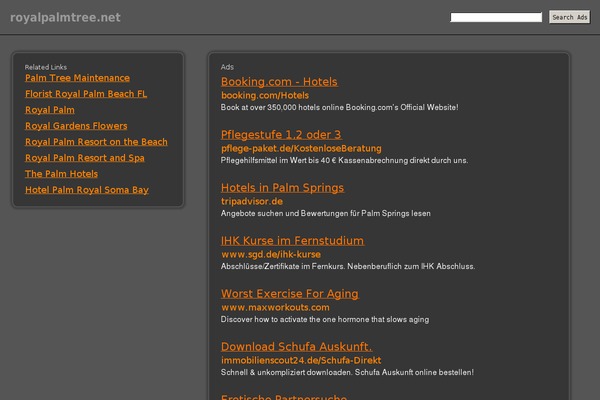Open Hotel Palm Royal Soma Bay link
Screen dimensions: 600x400
click(x=87, y=190)
